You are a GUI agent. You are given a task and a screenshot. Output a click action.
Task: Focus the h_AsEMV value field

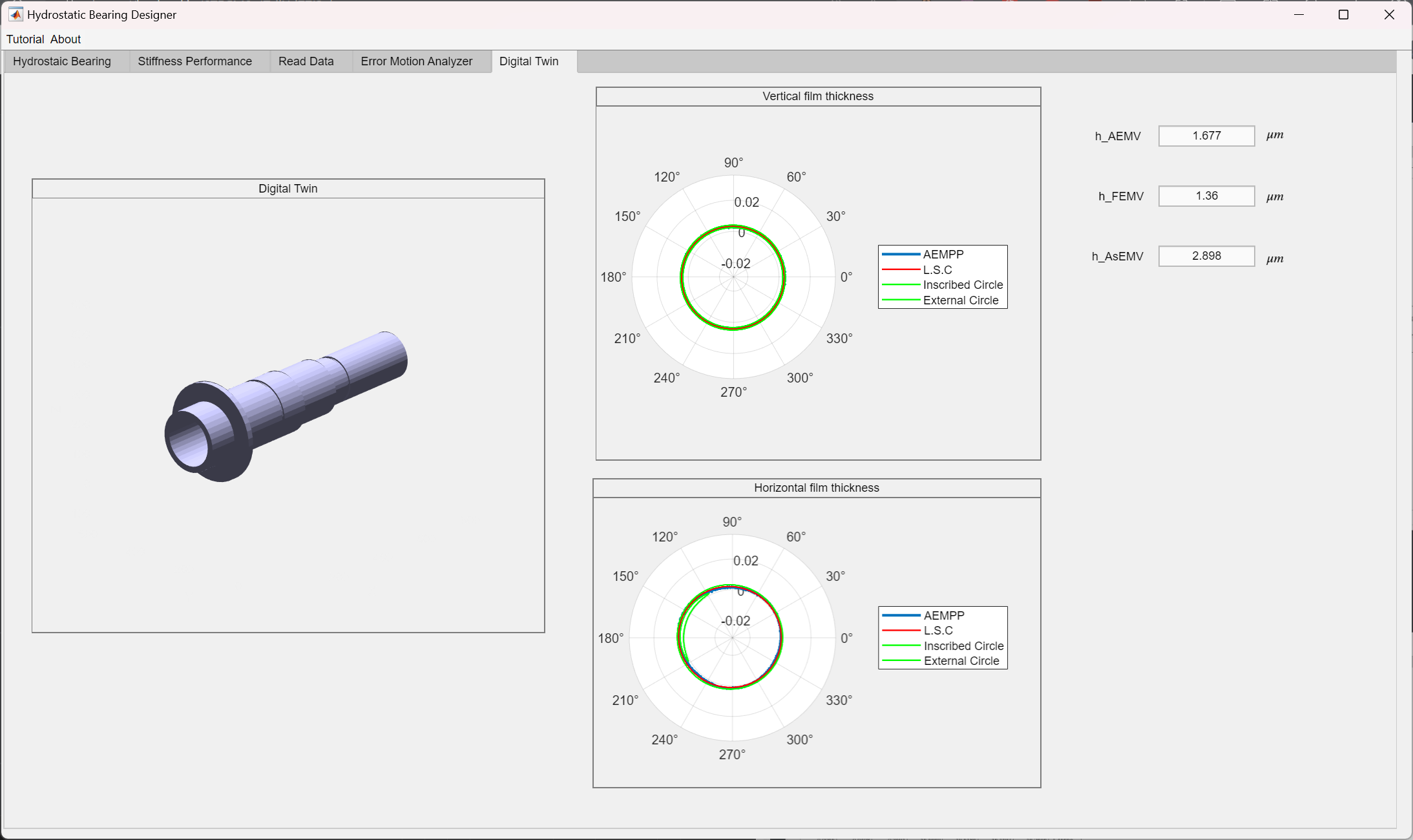(x=1206, y=256)
